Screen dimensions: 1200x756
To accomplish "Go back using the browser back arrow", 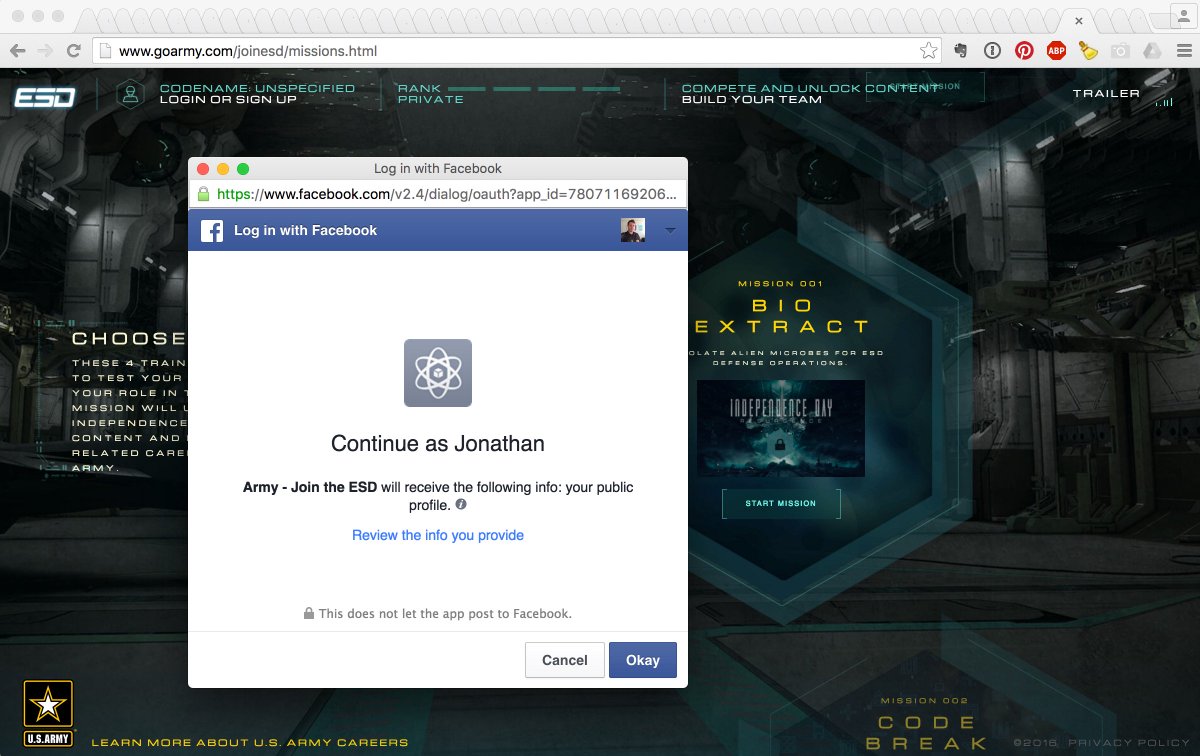I will (18, 50).
